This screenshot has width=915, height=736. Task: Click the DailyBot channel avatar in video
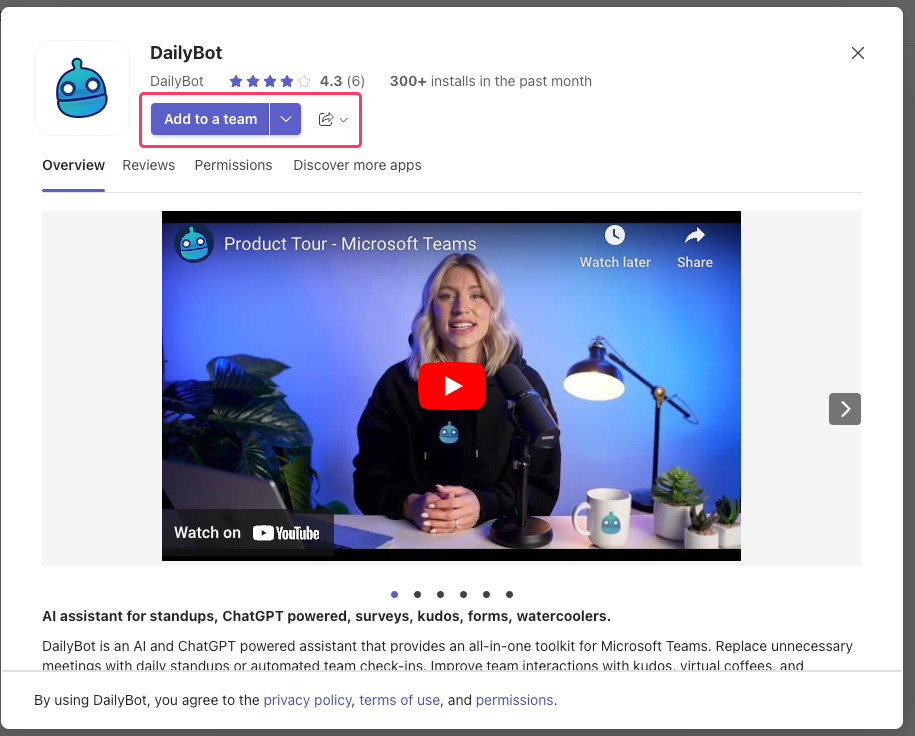(x=194, y=243)
